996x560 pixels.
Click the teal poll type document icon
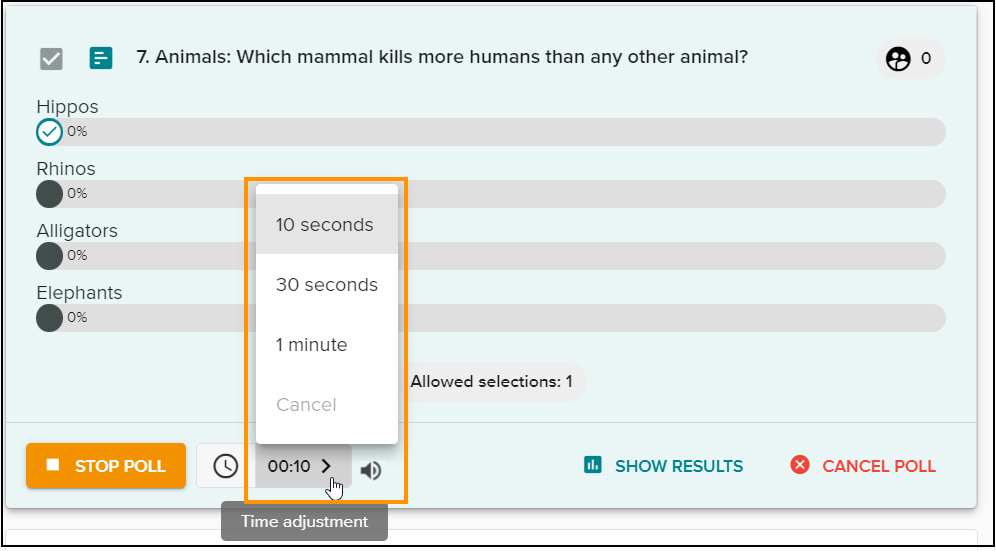tap(100, 58)
